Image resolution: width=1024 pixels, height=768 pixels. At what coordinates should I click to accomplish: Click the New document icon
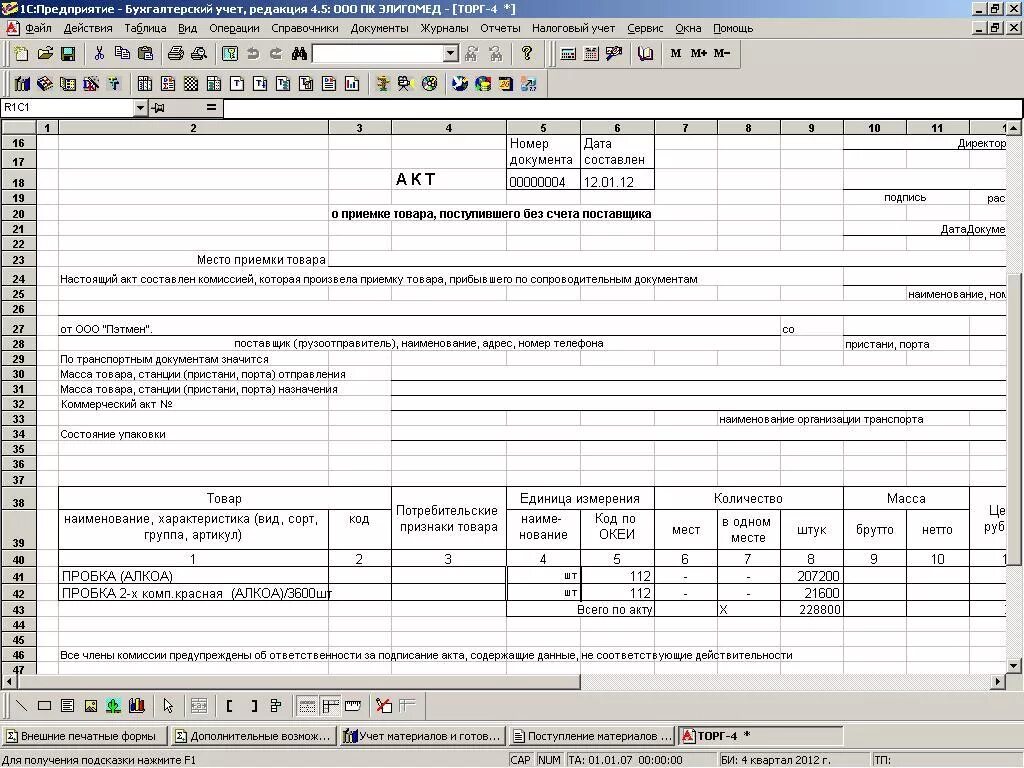pos(22,54)
